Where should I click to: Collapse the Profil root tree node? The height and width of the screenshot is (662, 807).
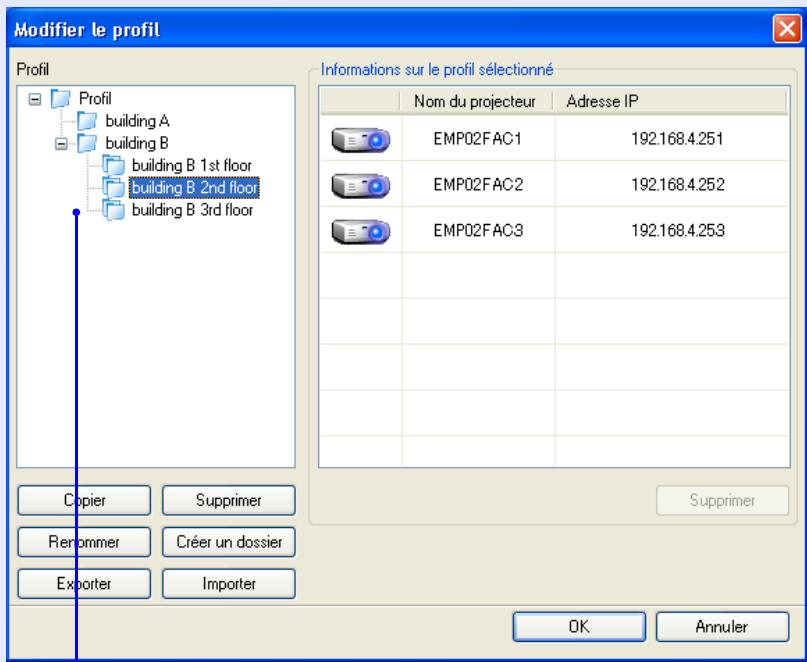(x=34, y=99)
